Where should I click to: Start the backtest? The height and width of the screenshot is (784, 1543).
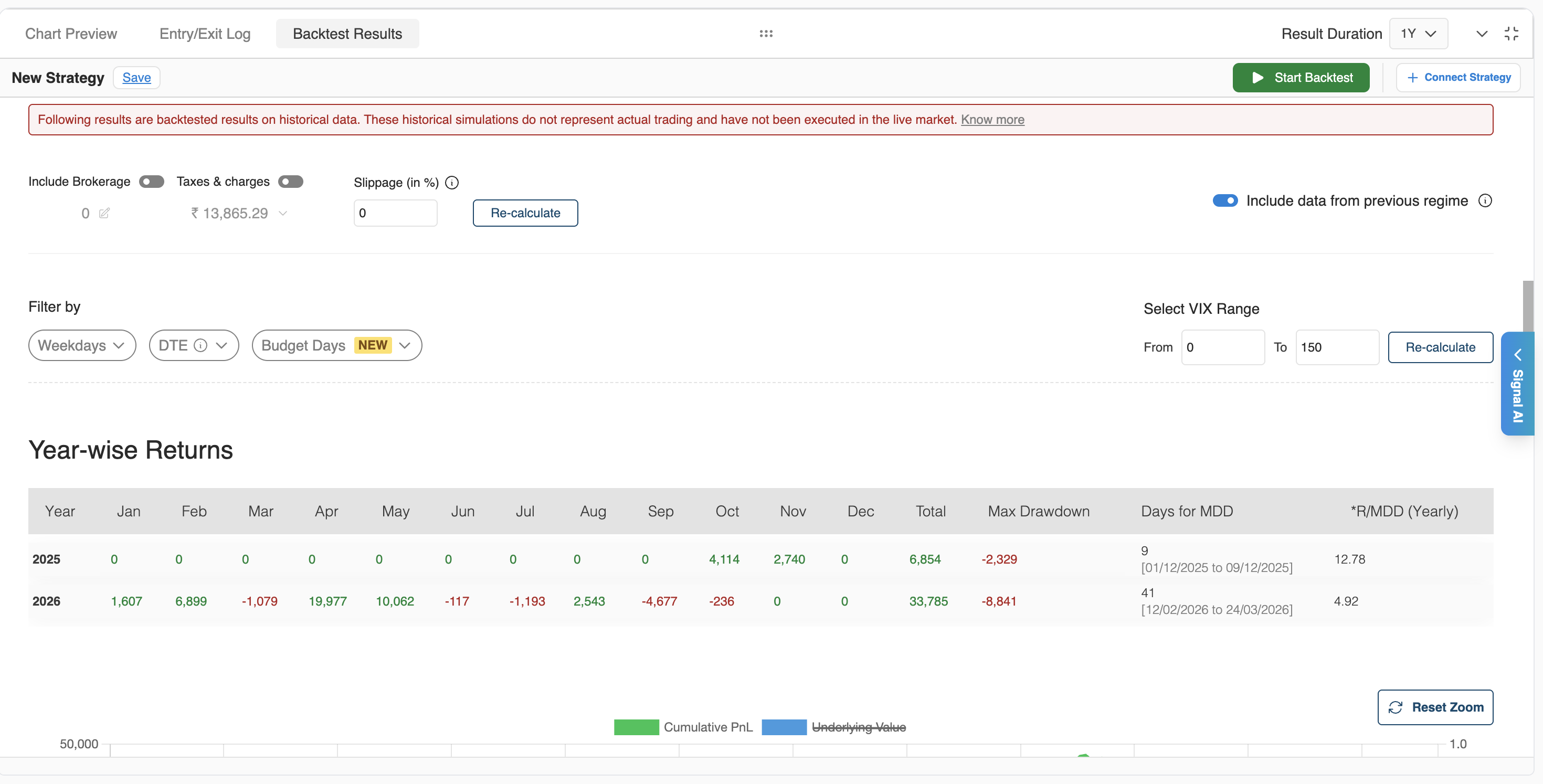[x=1301, y=77]
